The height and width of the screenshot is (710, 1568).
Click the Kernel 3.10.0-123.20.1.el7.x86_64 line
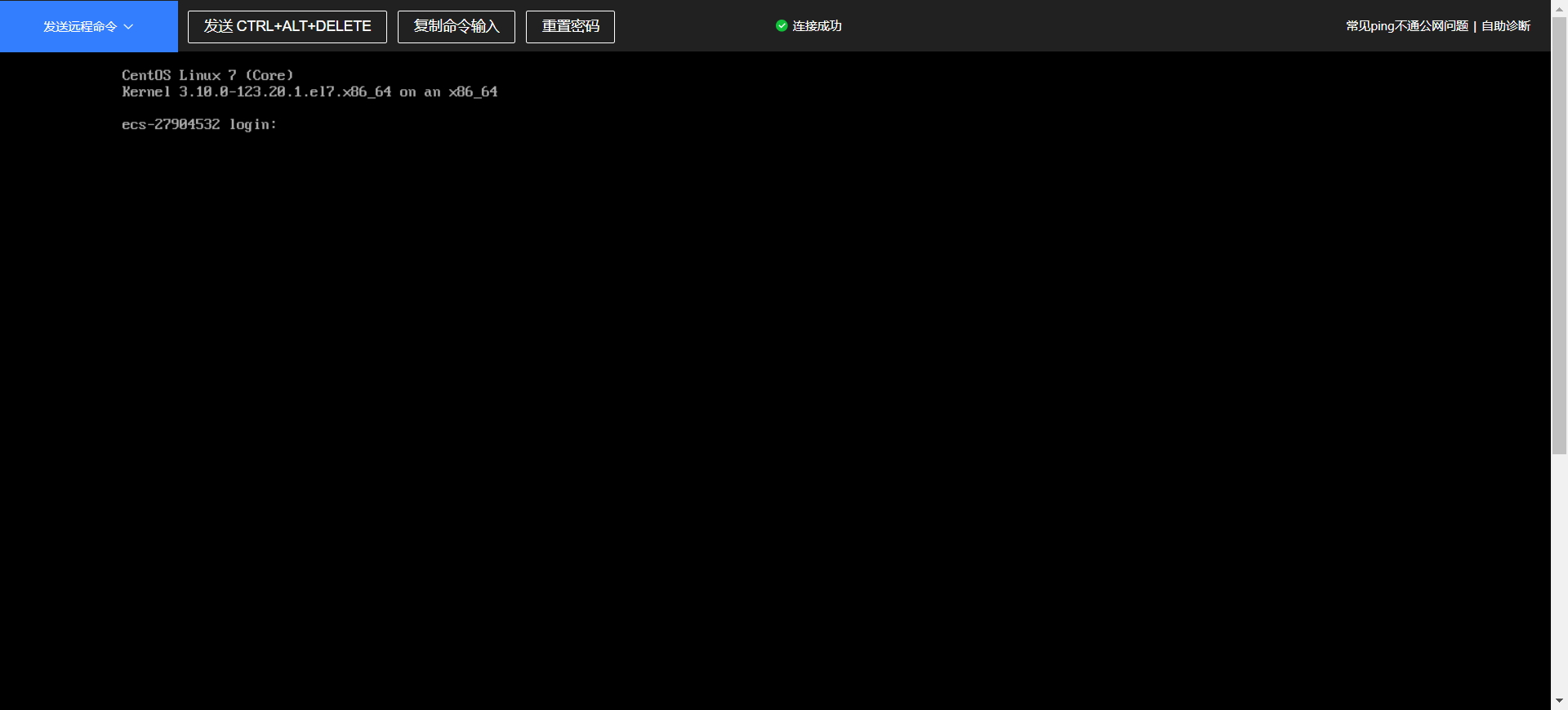310,92
